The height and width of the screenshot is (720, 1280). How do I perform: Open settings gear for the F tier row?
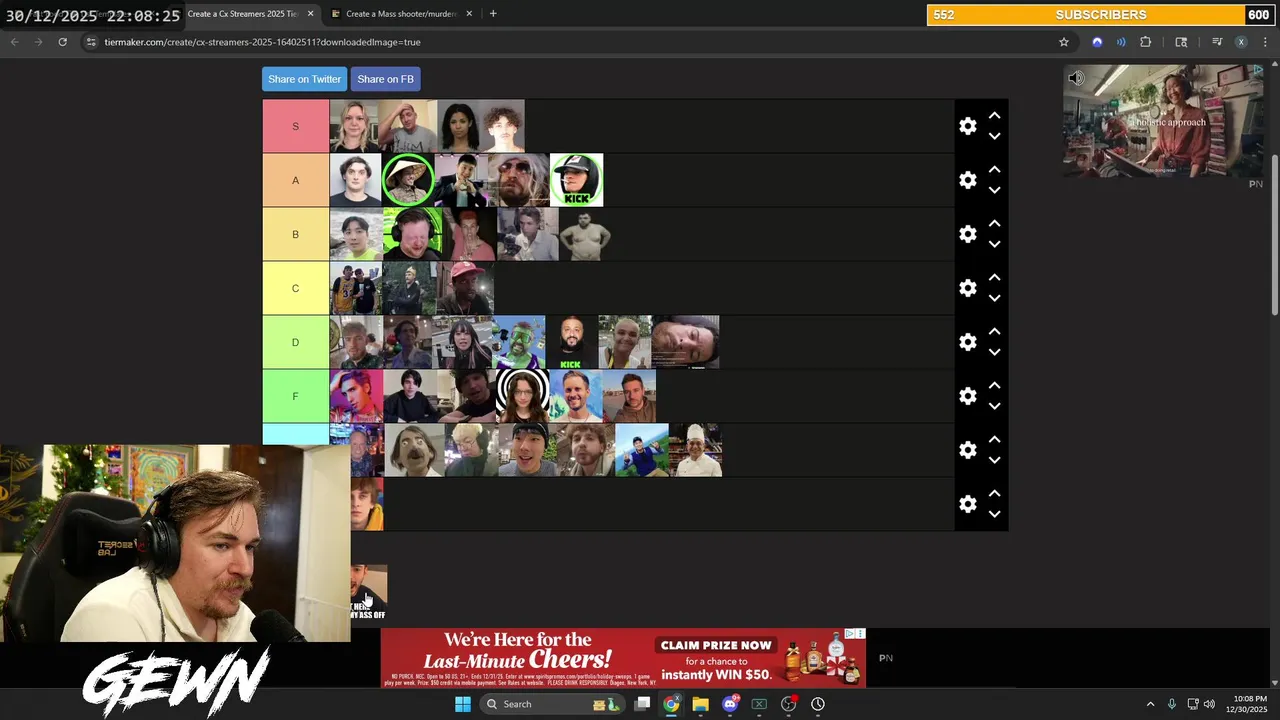click(967, 396)
